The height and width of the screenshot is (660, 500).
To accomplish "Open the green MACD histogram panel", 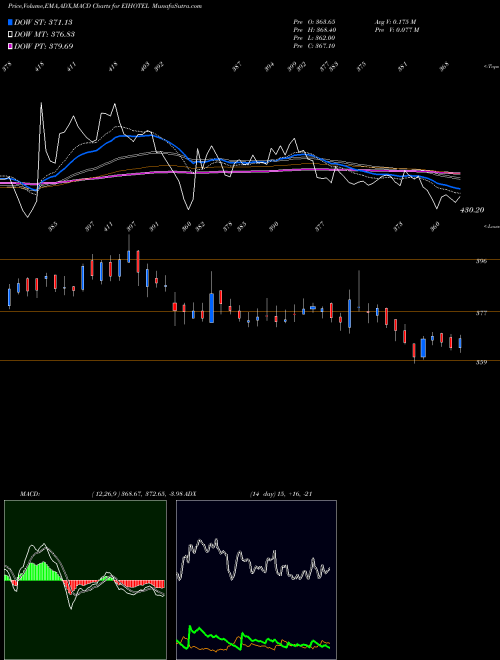I will click(85, 580).
